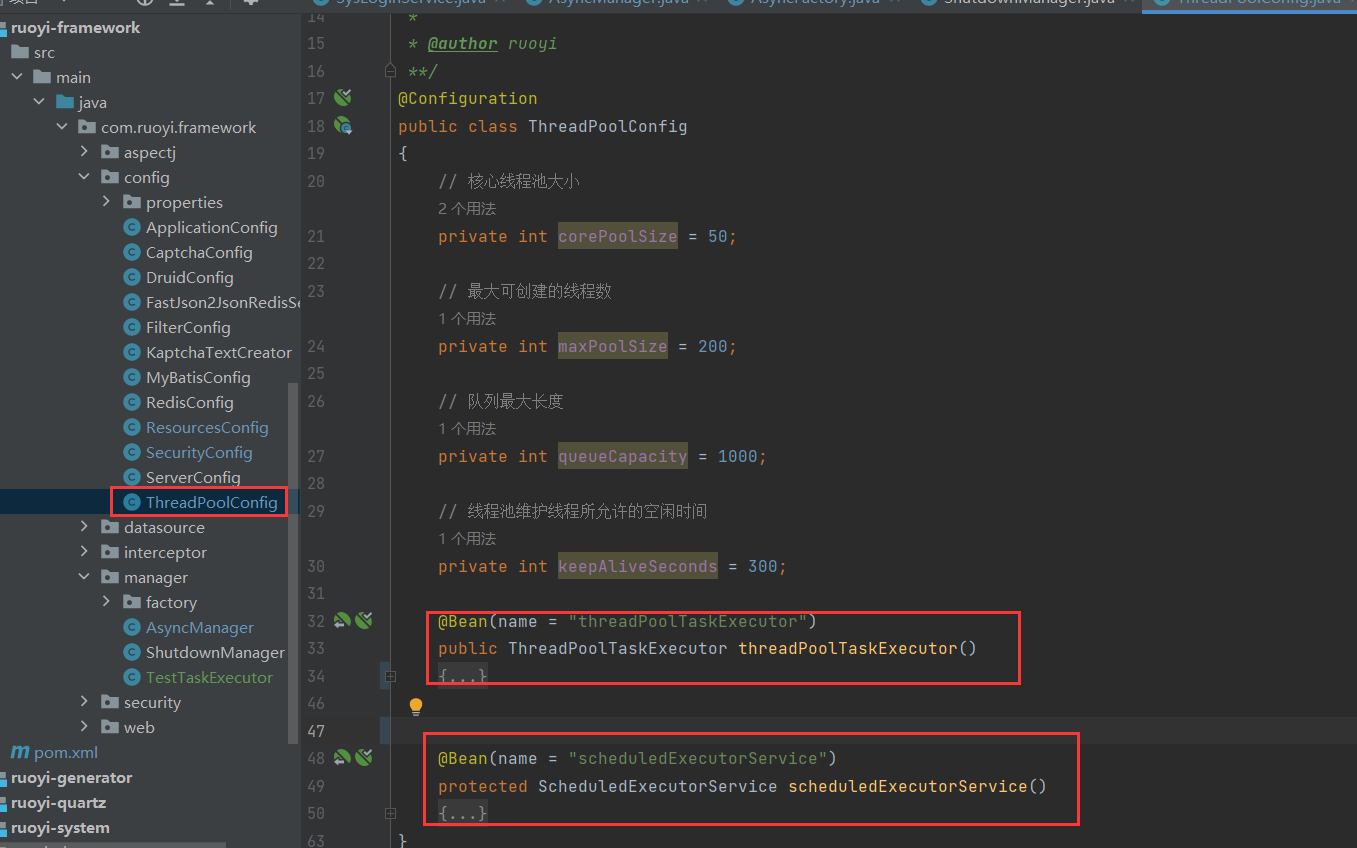Collapse the config folder in project tree
The width and height of the screenshot is (1357, 848).
coord(85,177)
